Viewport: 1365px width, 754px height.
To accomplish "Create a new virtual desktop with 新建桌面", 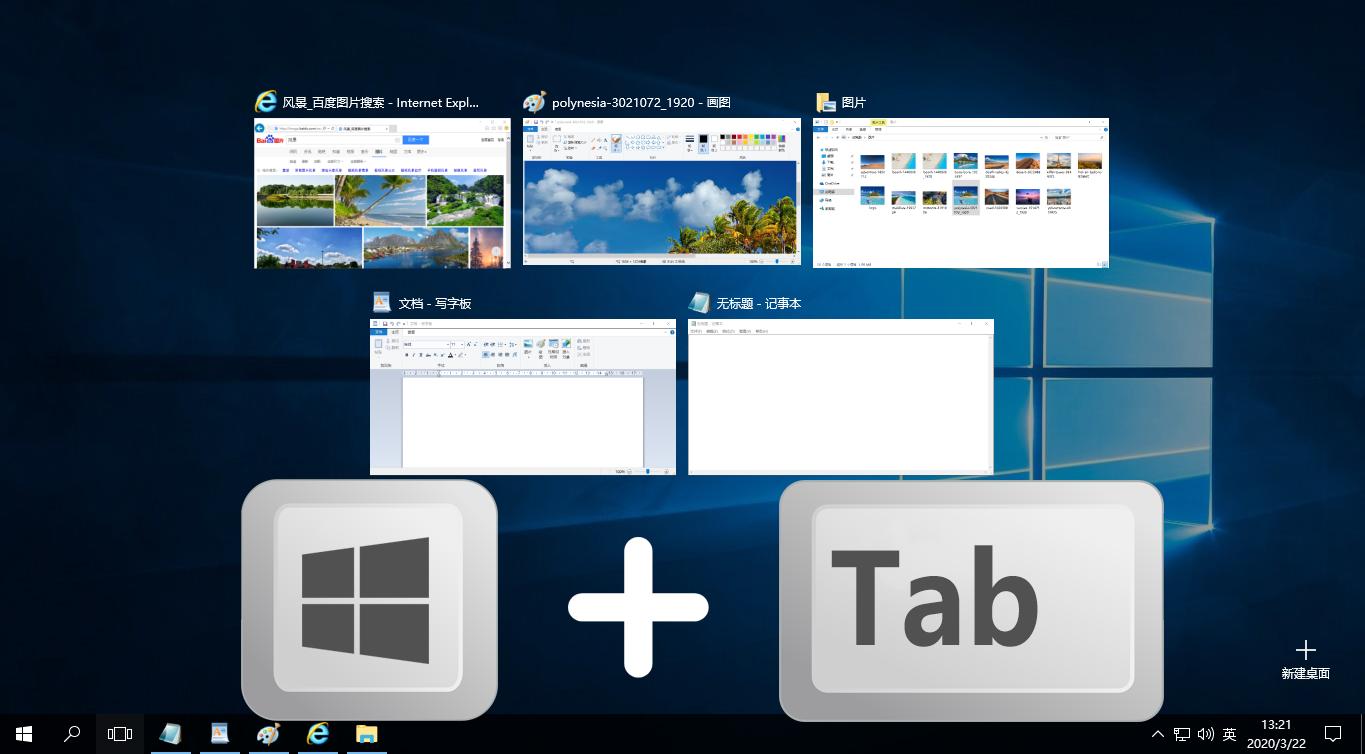I will tap(1305, 658).
